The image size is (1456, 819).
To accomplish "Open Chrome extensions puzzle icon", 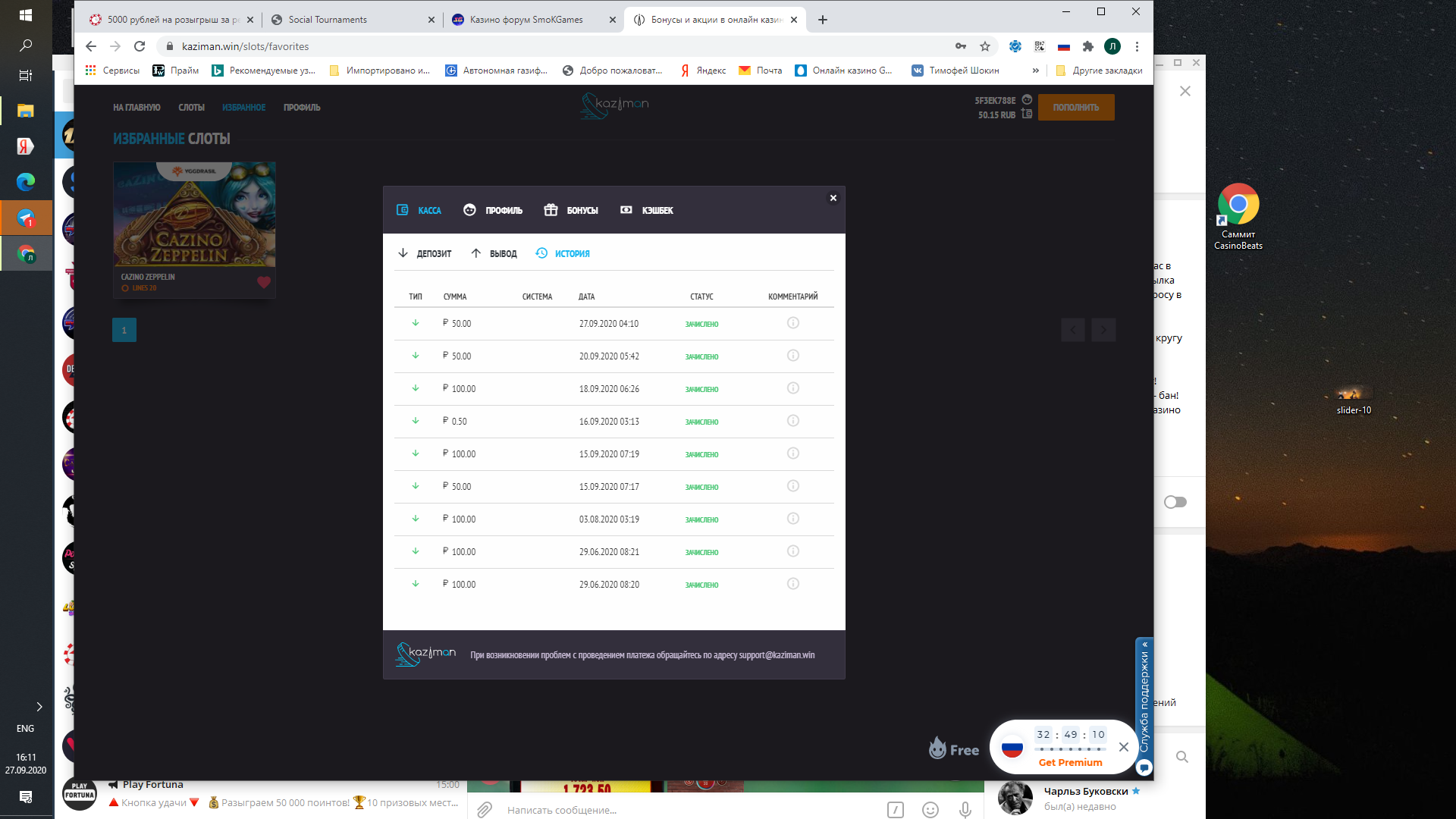I will (x=1087, y=46).
